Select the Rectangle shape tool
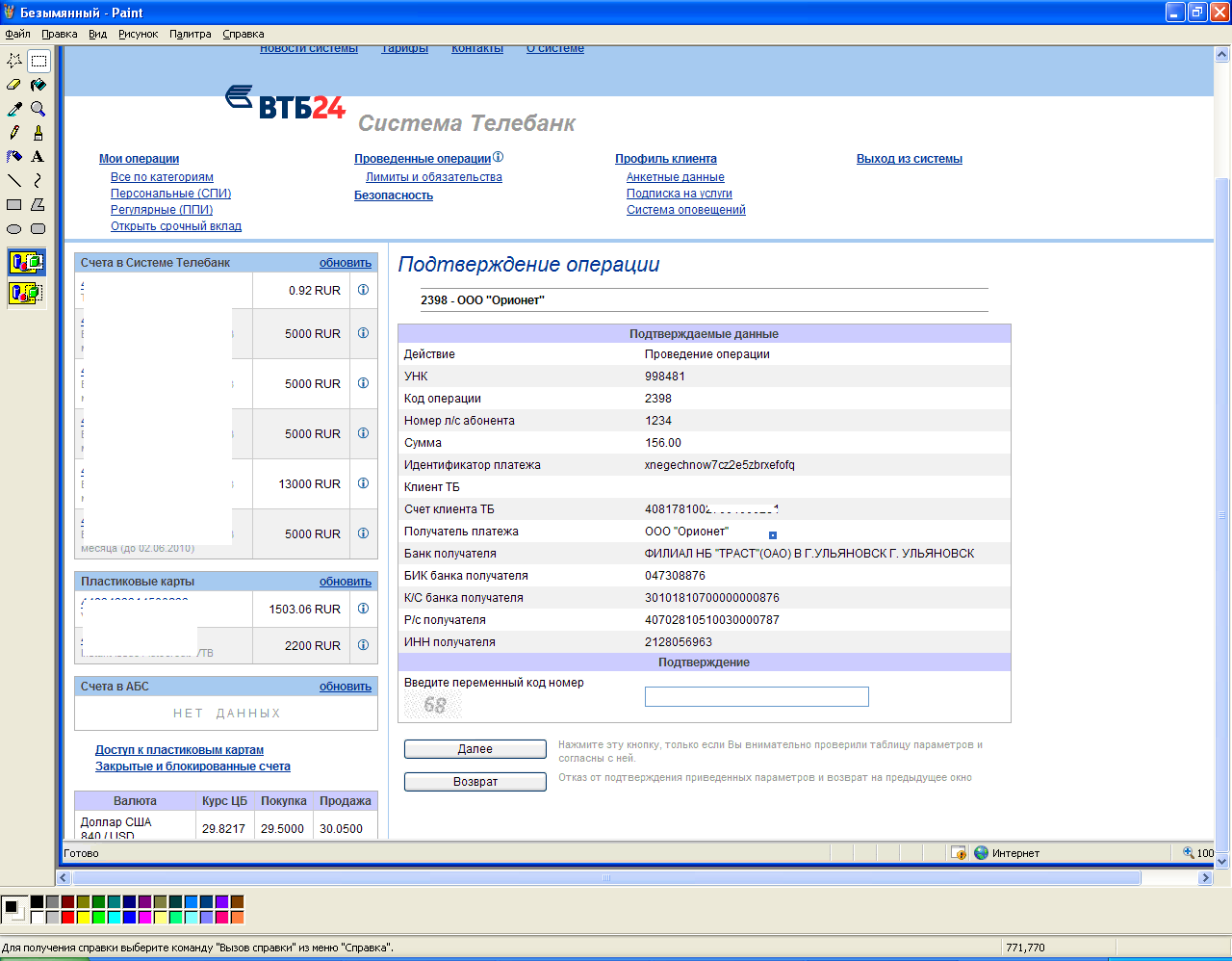 14,204
